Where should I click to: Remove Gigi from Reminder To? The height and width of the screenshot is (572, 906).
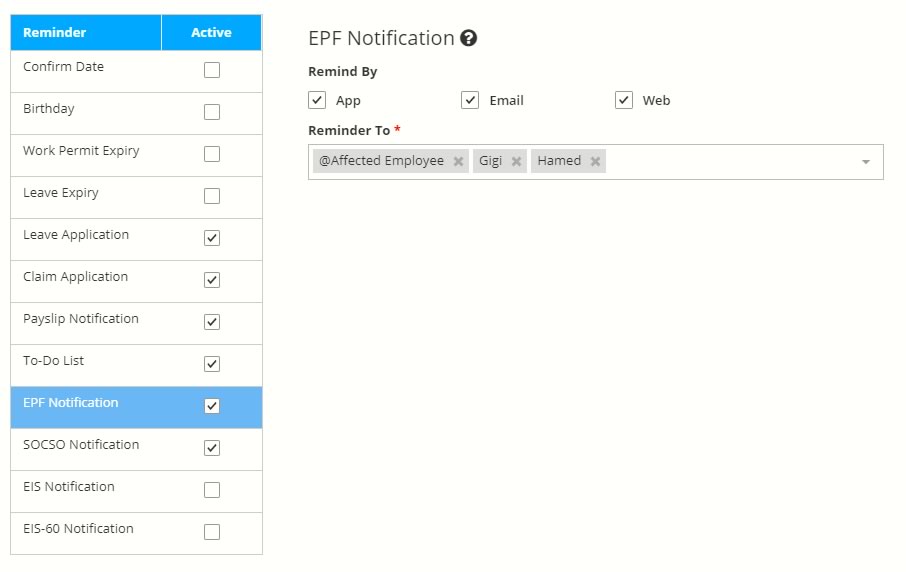(516, 162)
